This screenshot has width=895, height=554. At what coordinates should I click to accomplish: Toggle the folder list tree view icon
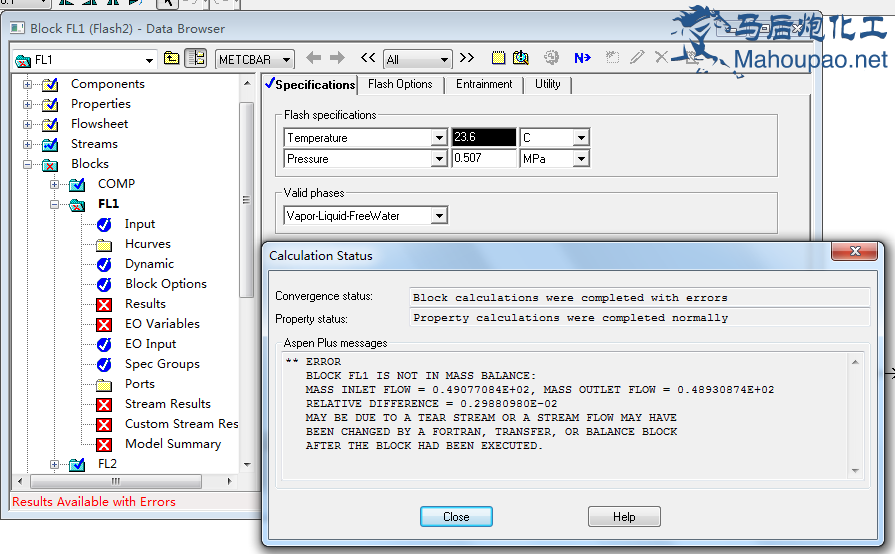(x=196, y=59)
